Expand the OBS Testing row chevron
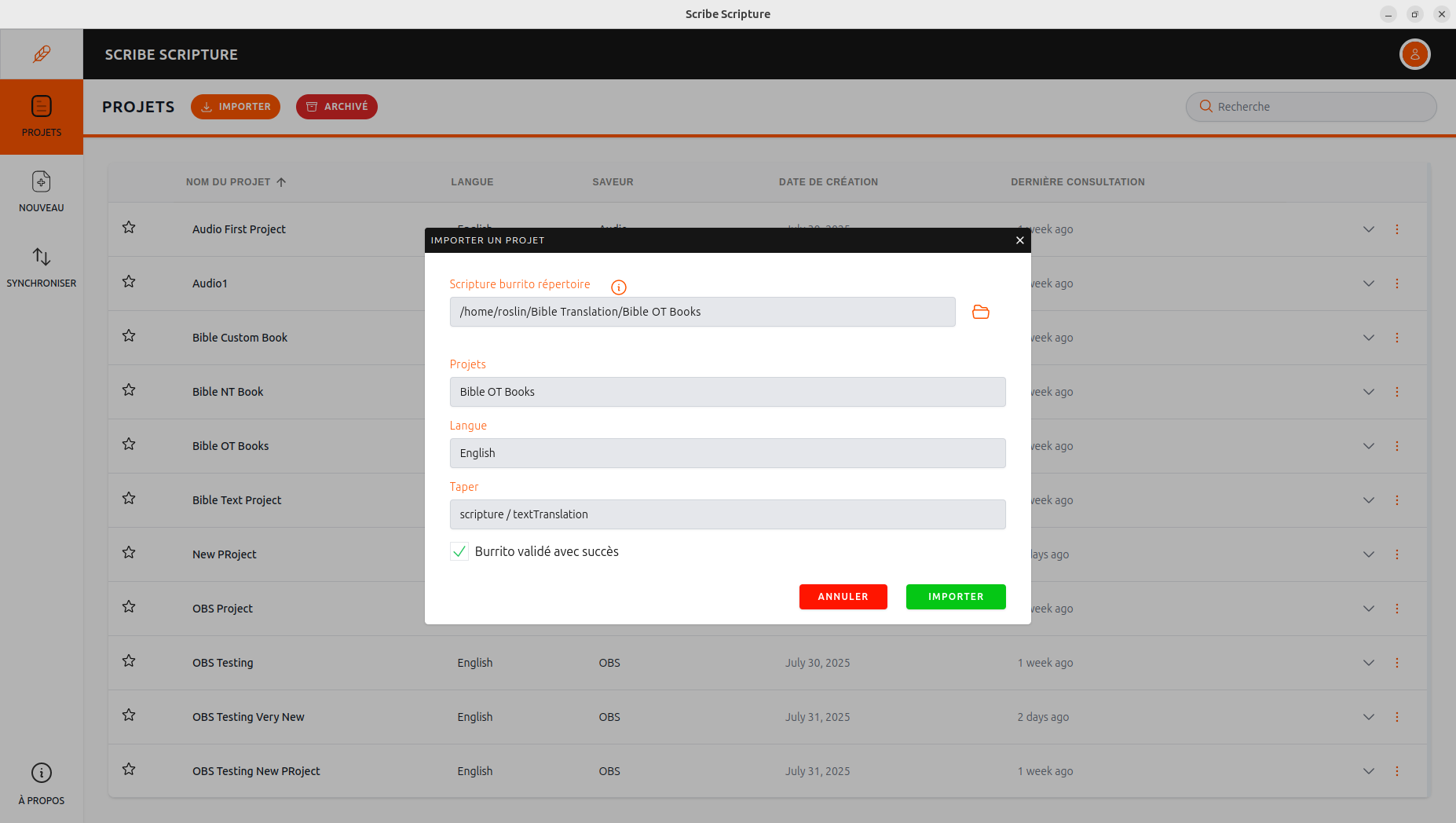Viewport: 1456px width, 823px height. click(x=1368, y=663)
